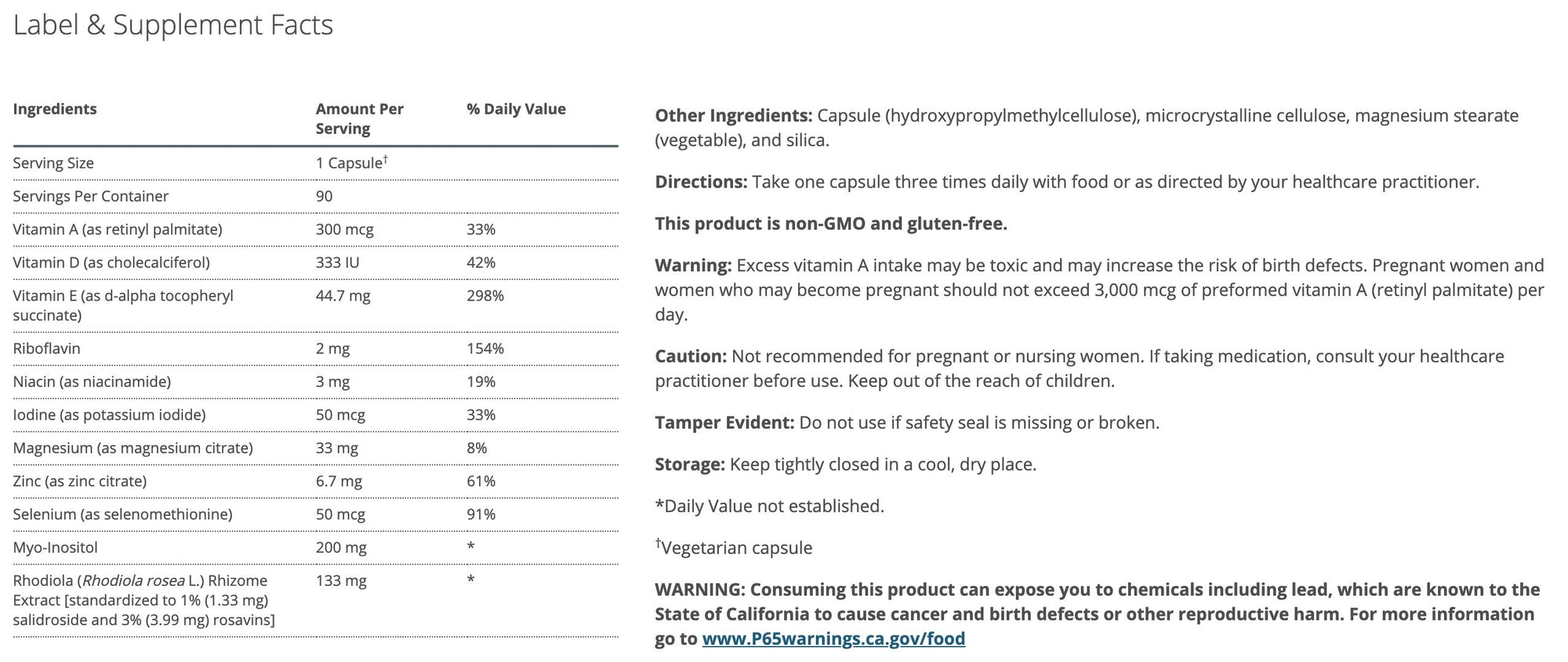Click the Ingredients column header
Viewport: 1568px width, 662px height.
click(x=55, y=109)
